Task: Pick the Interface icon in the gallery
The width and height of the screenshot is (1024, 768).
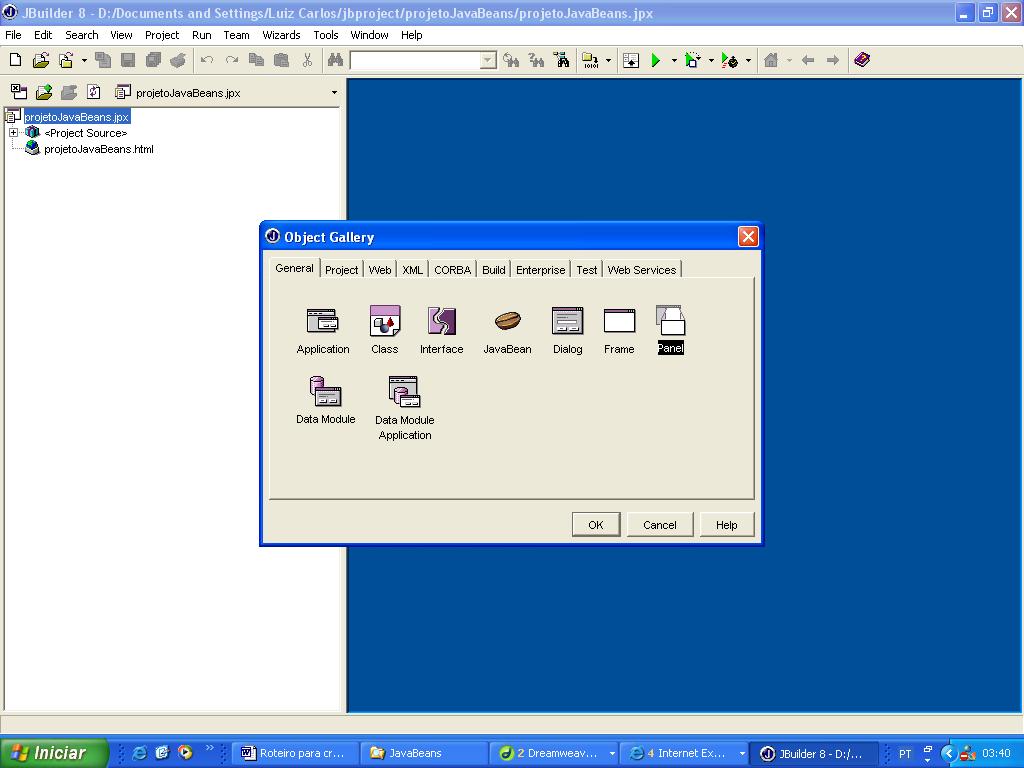Action: click(441, 321)
